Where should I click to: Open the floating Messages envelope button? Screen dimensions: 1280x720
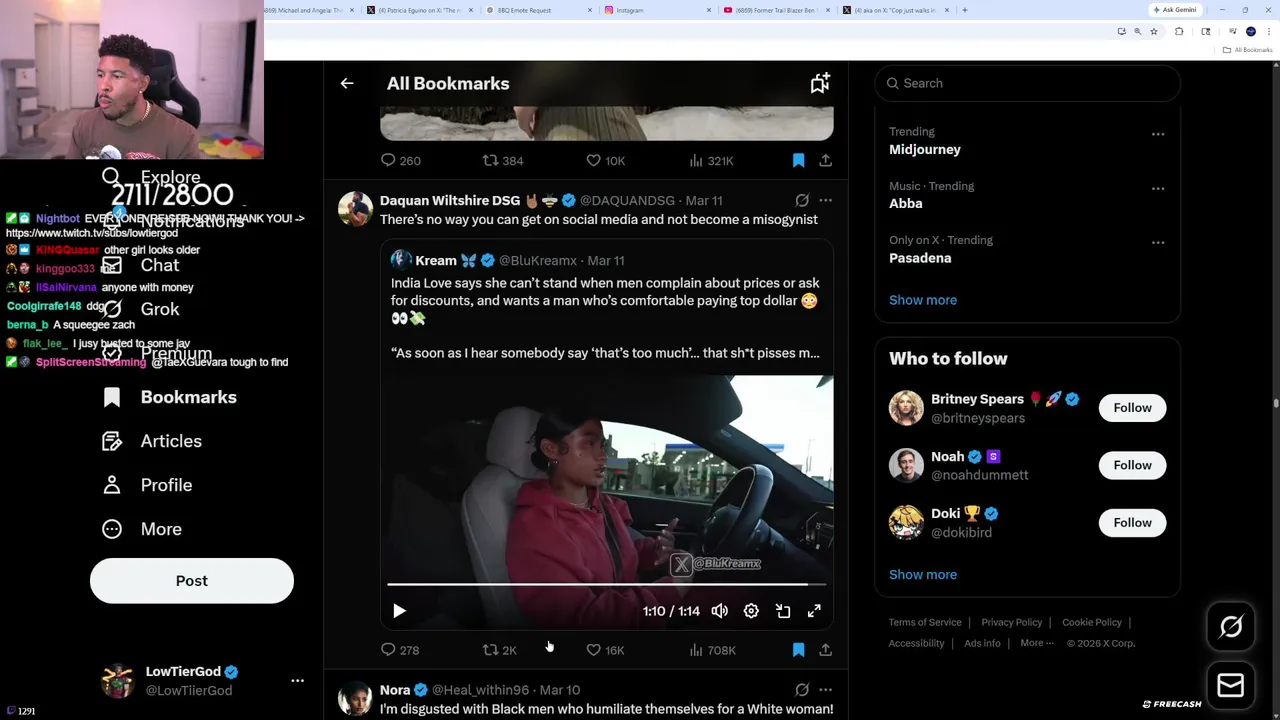[1231, 685]
